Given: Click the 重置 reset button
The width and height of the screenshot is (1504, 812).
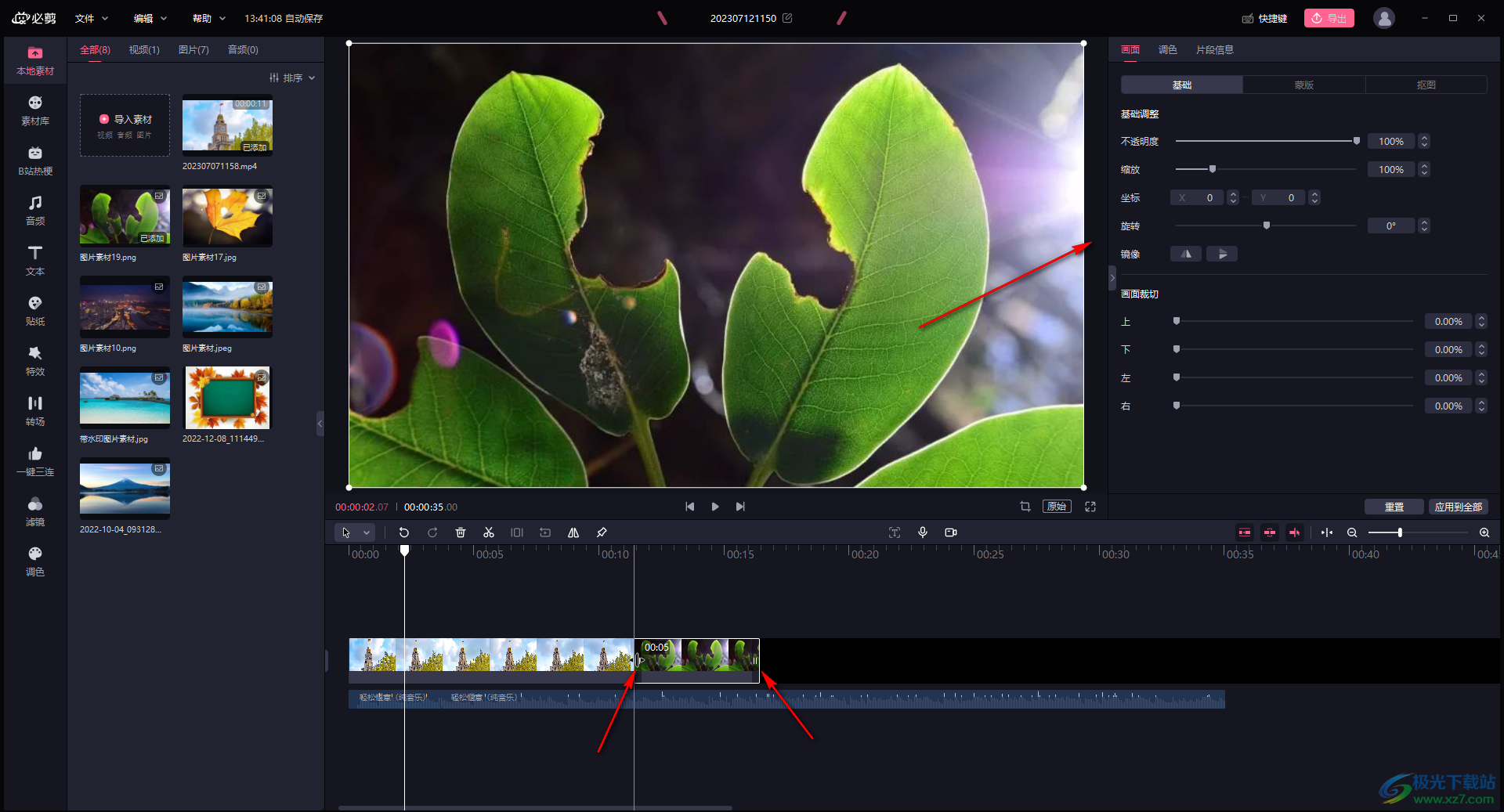Looking at the screenshot, I should coord(1394,507).
